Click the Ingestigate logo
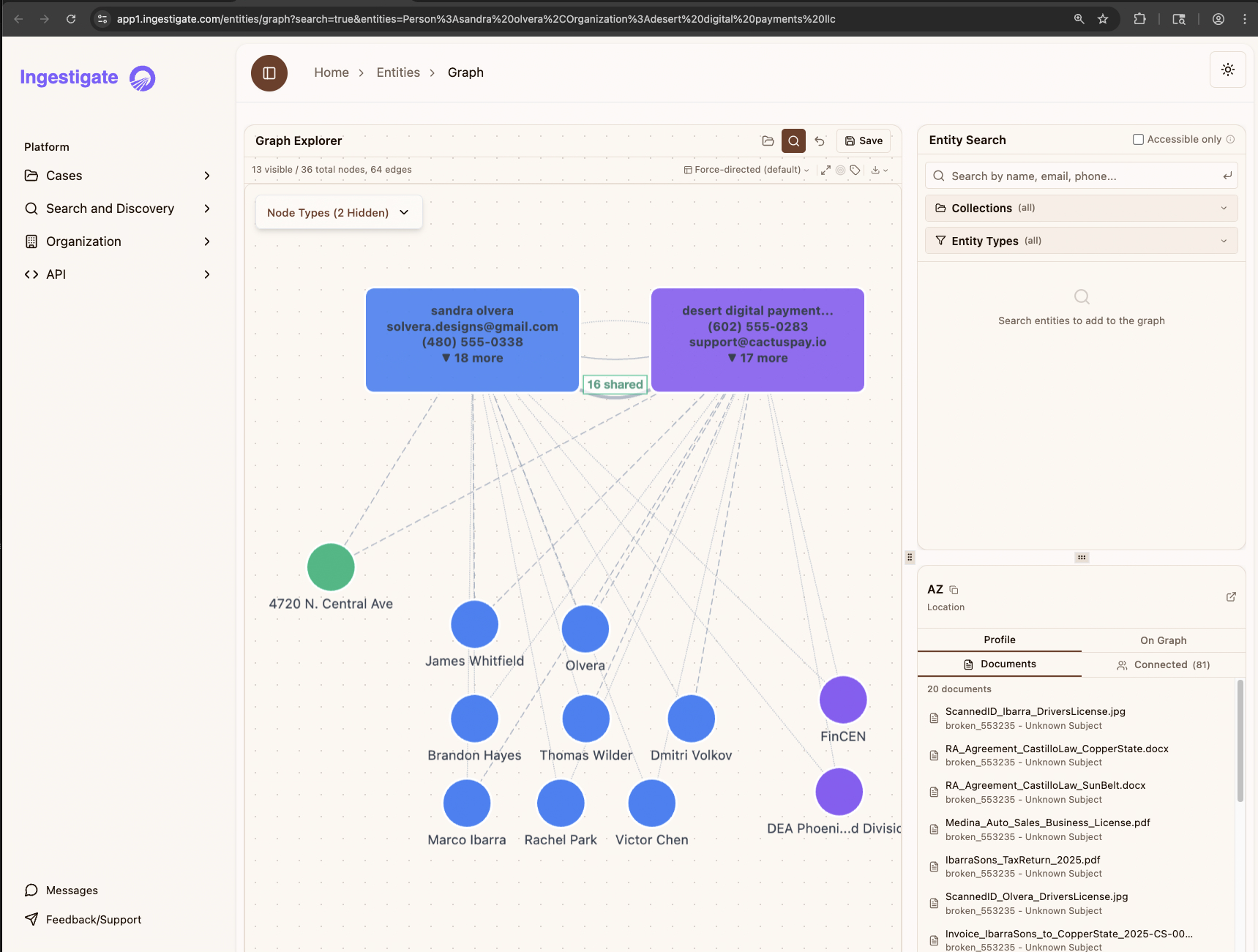The image size is (1258, 952). (x=88, y=78)
